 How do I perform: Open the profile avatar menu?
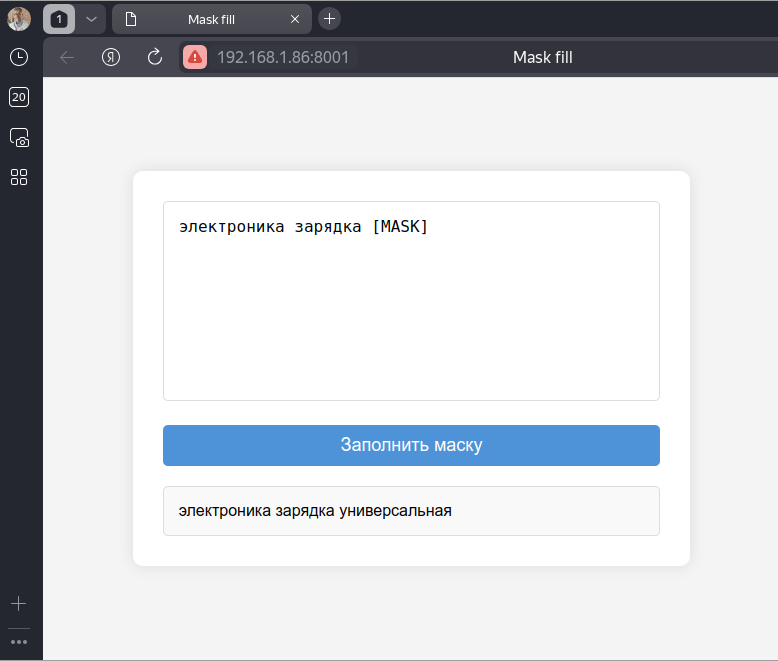click(19, 19)
